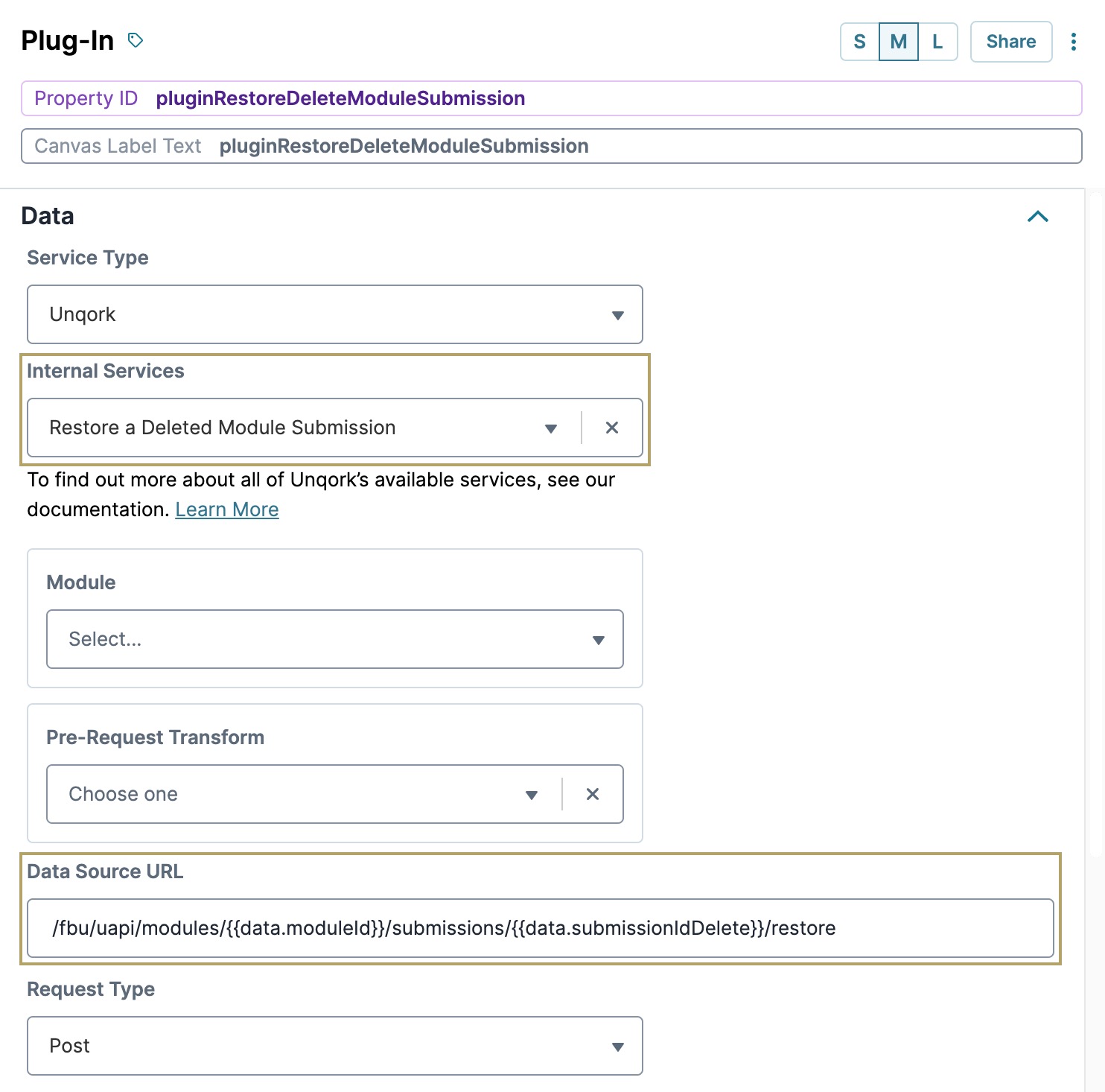Click the Data Source URL field

(x=541, y=928)
